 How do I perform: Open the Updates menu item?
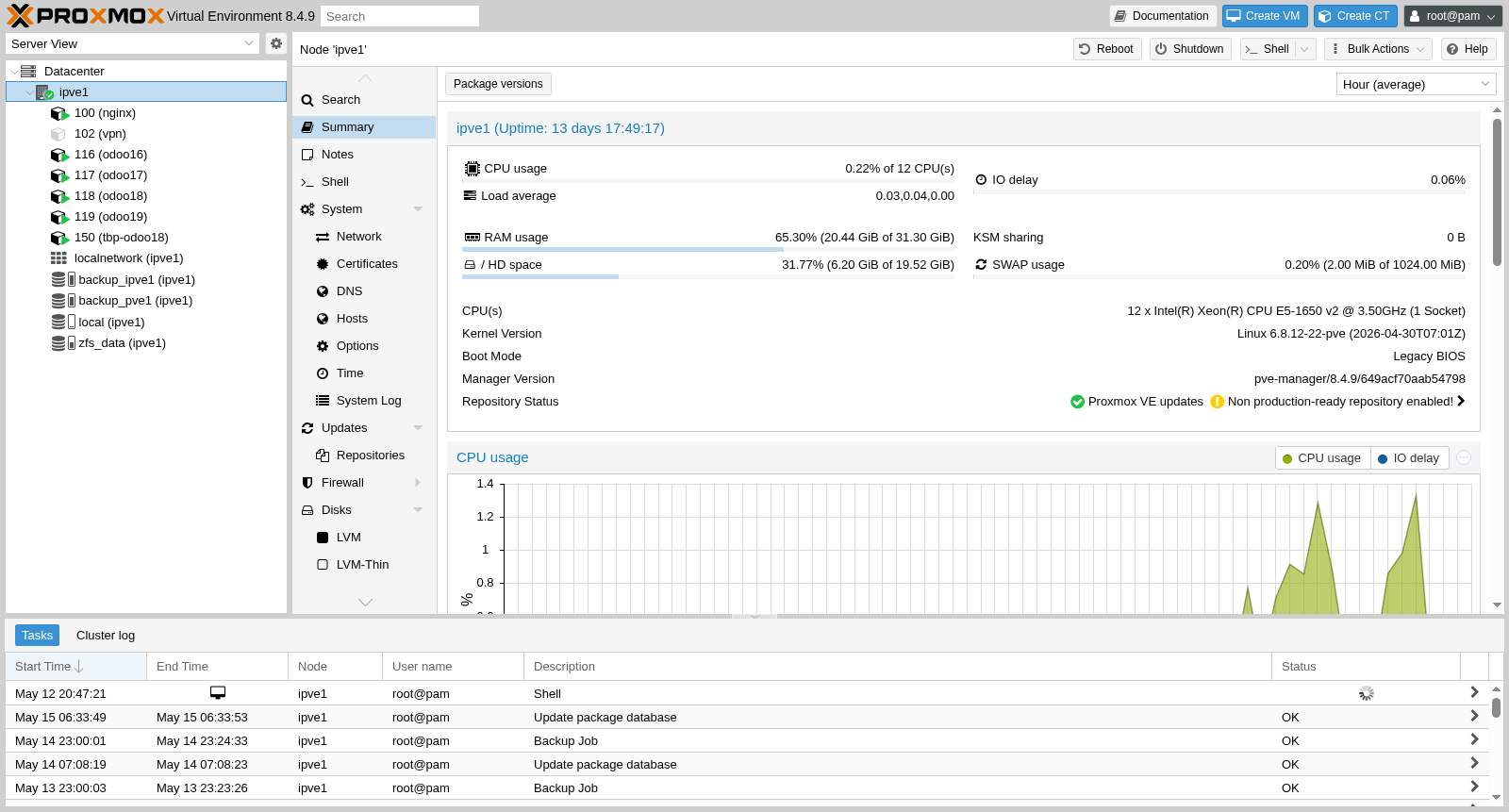pyautogui.click(x=364, y=428)
